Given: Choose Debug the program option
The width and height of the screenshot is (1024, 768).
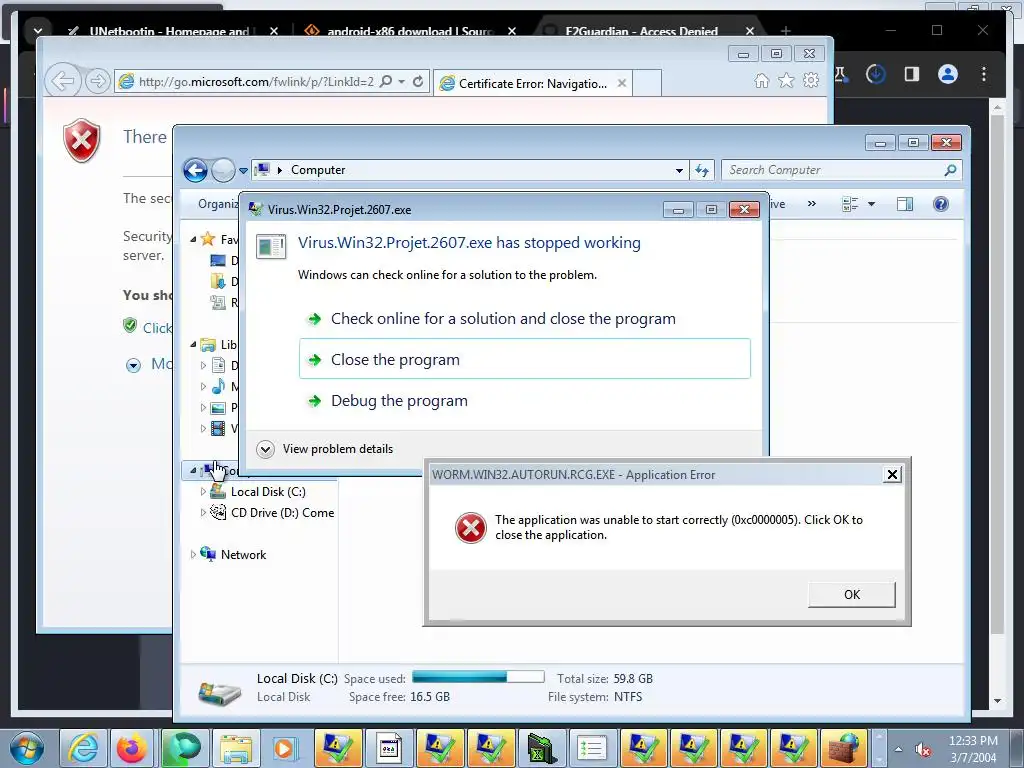Looking at the screenshot, I should 399,400.
